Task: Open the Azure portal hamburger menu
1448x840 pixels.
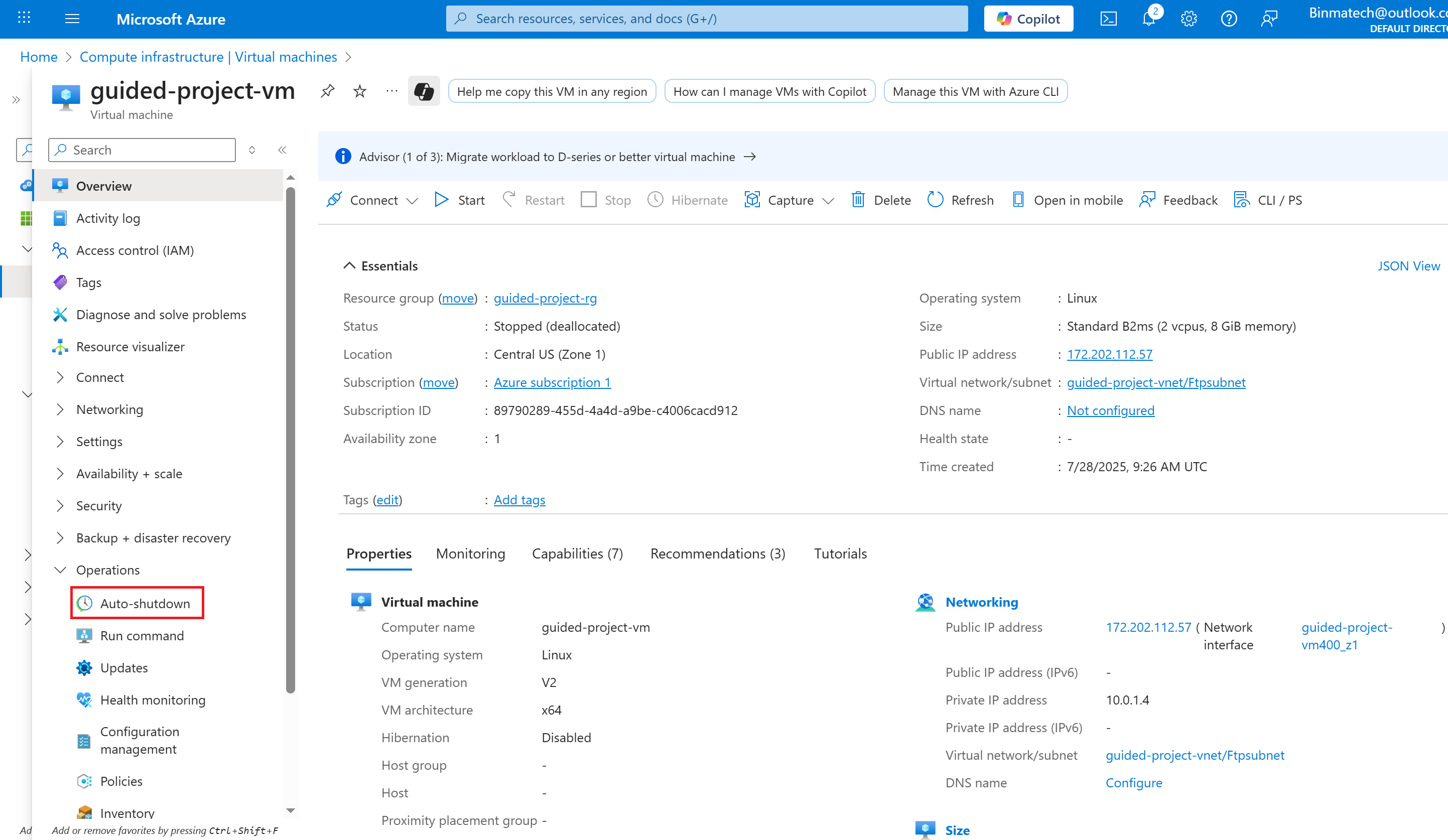Action: (72, 19)
